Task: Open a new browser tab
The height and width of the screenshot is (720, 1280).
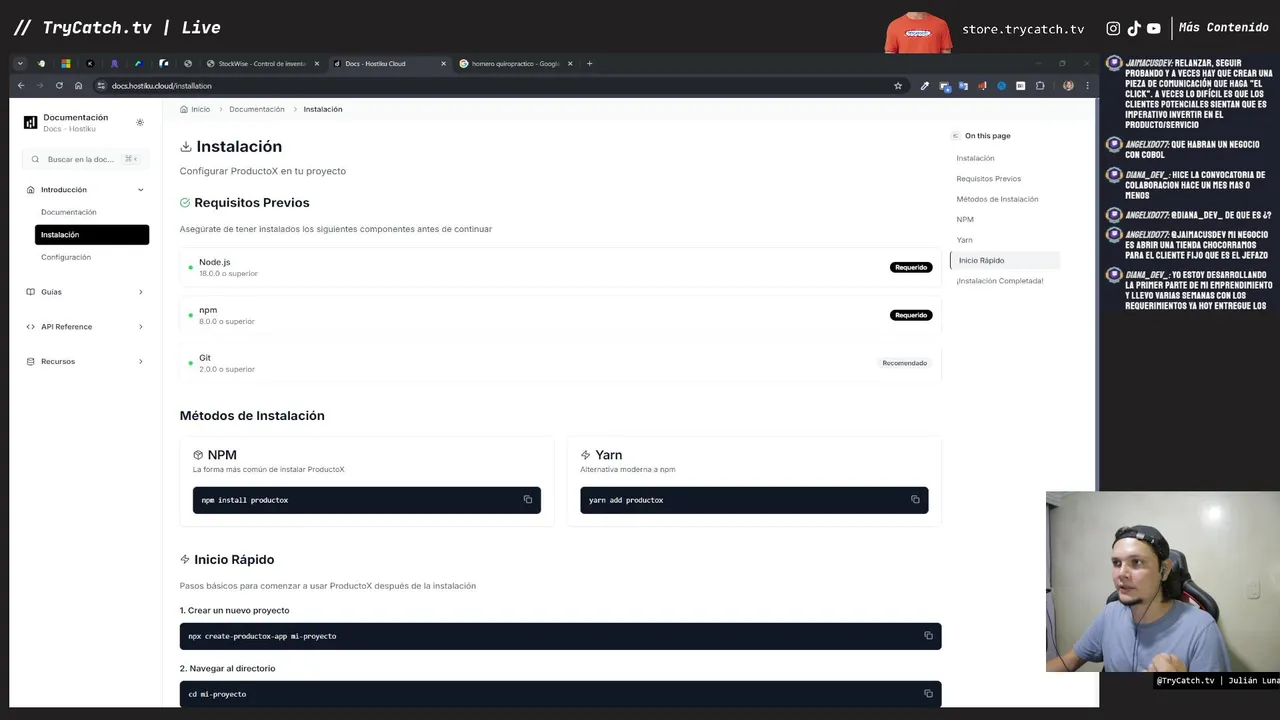Action: pos(589,64)
